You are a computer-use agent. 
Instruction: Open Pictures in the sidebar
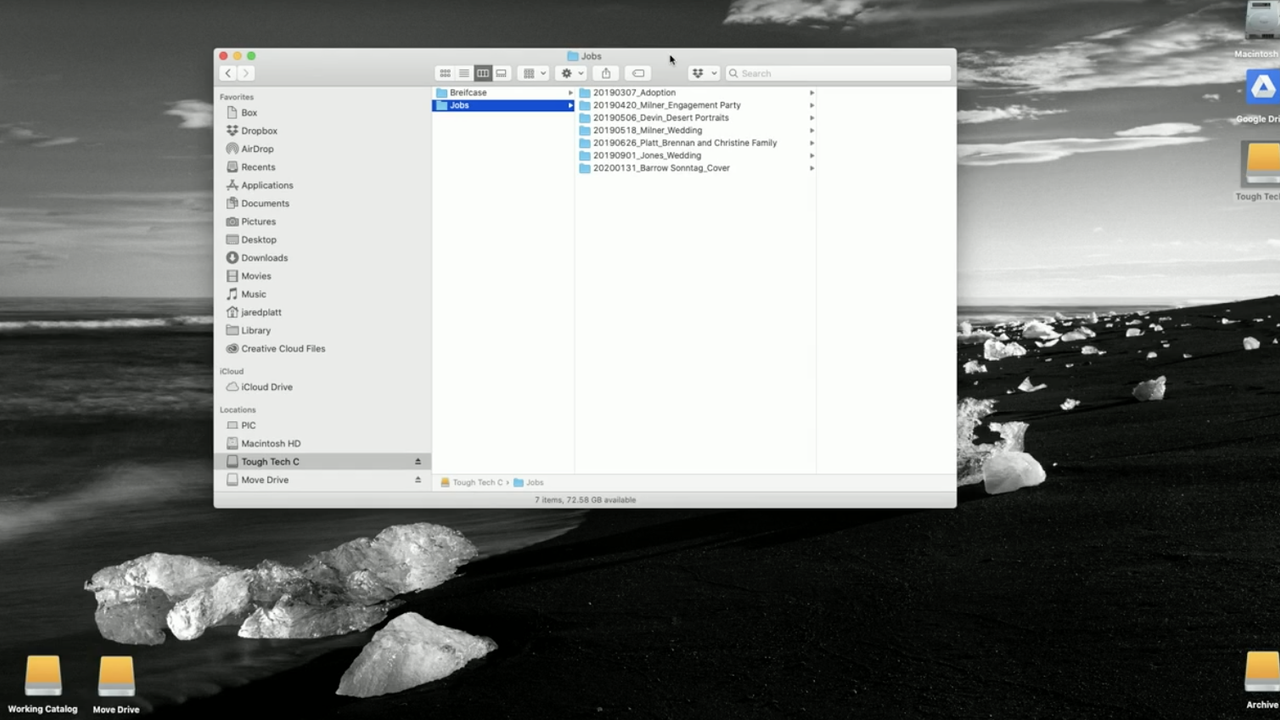tap(258, 221)
